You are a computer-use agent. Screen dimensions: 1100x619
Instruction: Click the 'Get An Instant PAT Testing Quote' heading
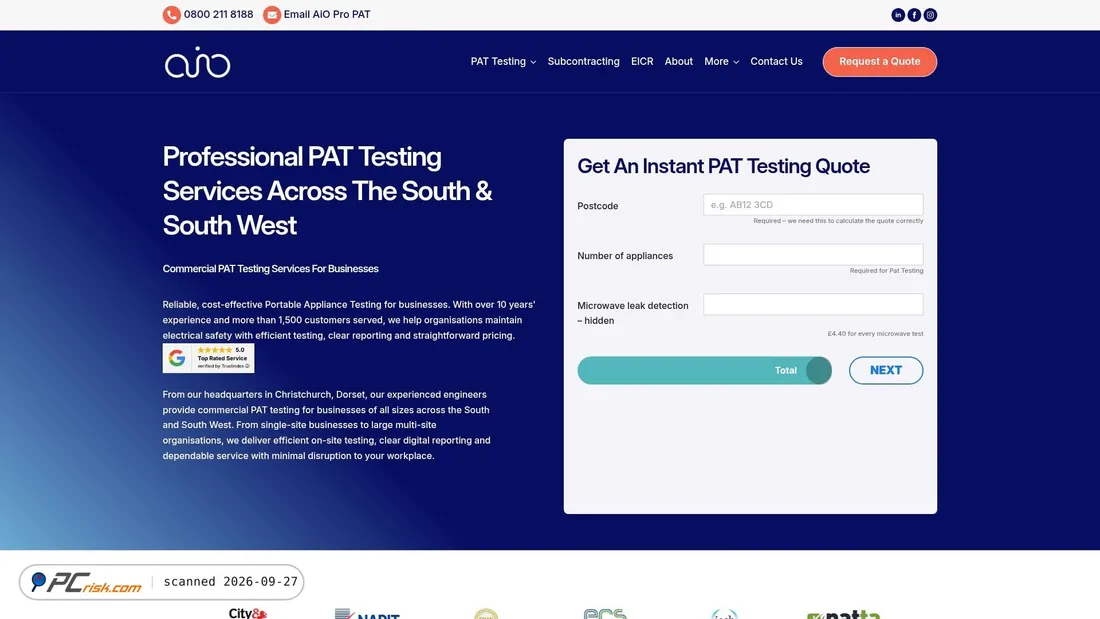pos(723,166)
